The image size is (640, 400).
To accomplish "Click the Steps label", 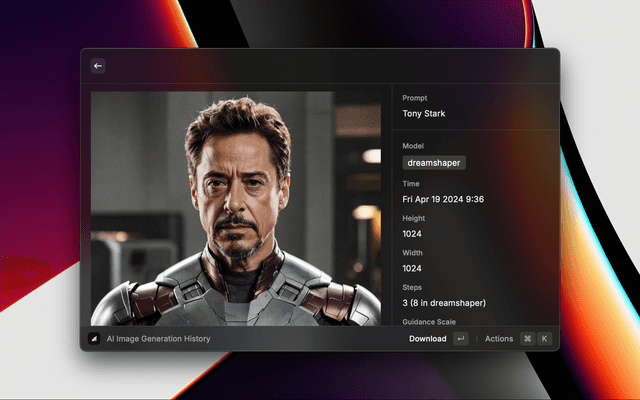I will [x=412, y=287].
